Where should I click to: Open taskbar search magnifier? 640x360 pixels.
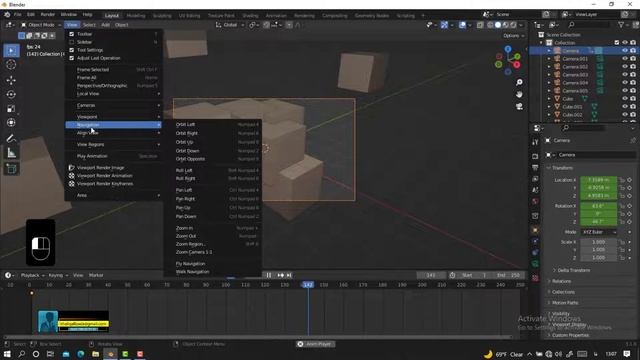coord(22,354)
